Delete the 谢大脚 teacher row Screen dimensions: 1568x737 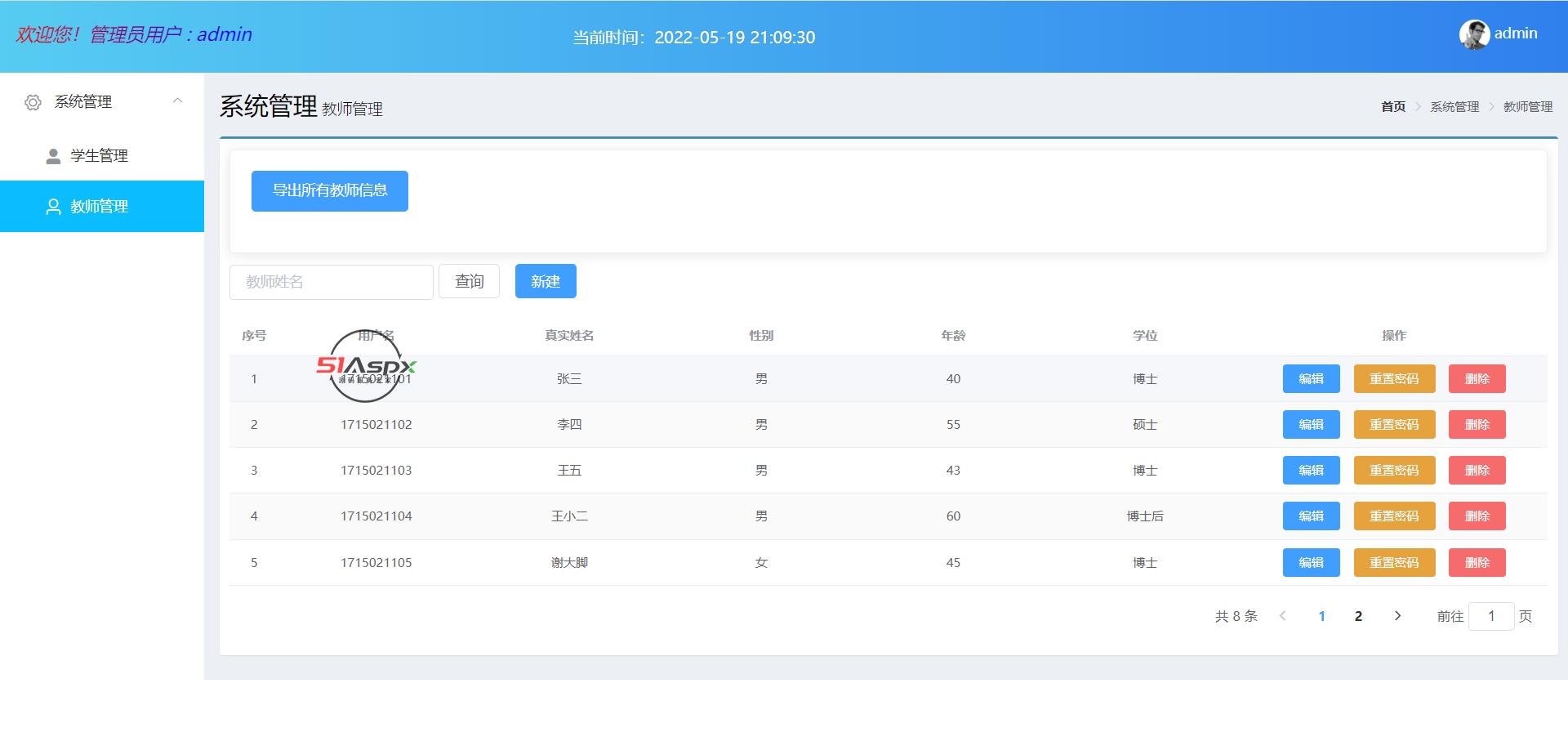(x=1477, y=563)
